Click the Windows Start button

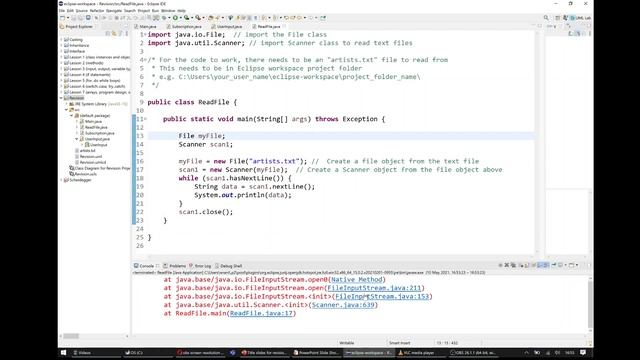click(64, 353)
